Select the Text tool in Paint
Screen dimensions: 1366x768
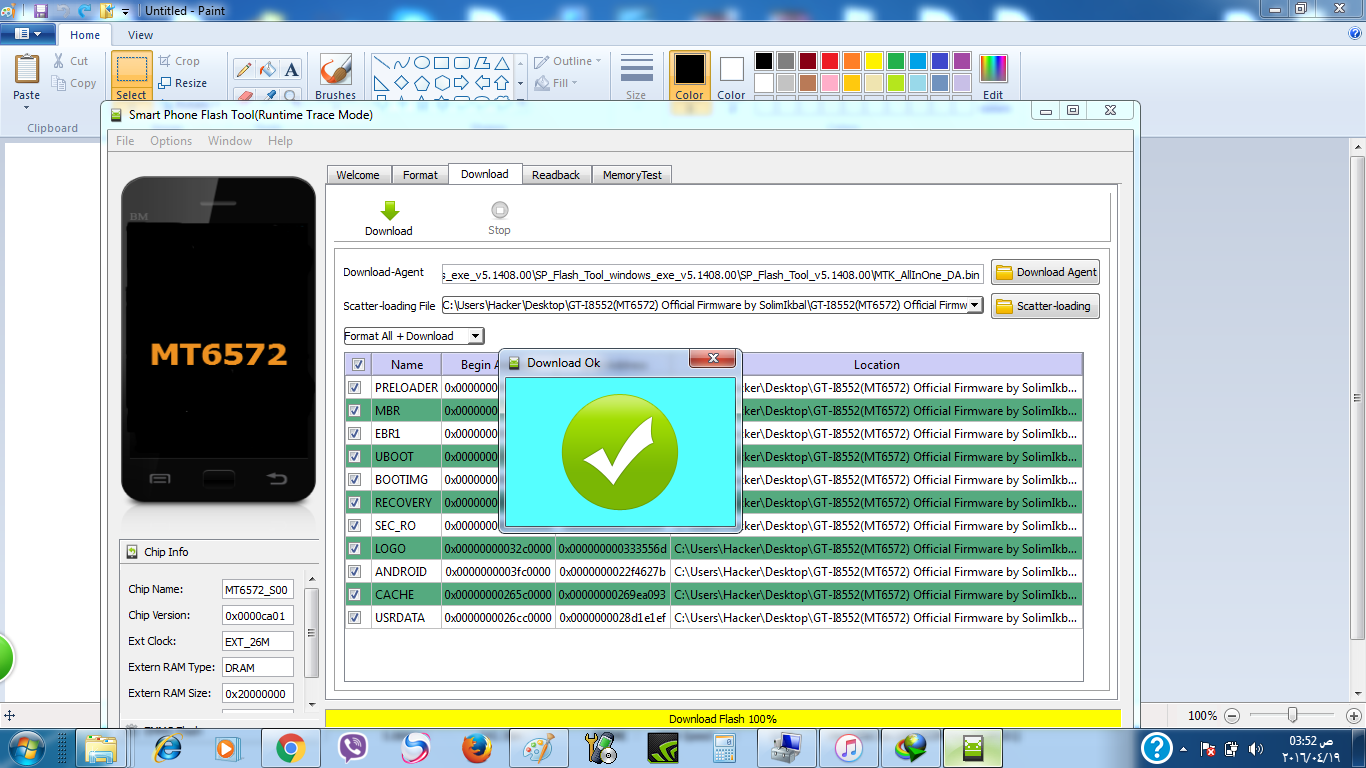[291, 69]
